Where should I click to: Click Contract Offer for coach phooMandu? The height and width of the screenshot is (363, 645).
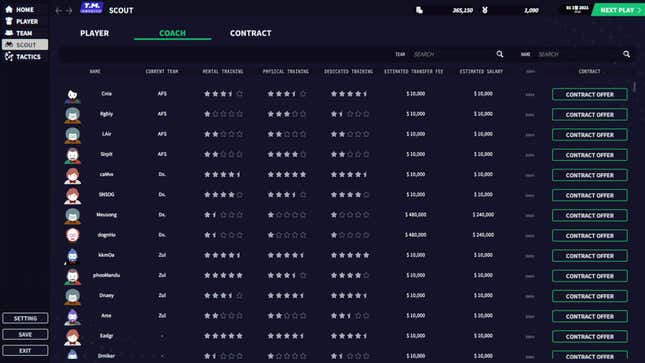[x=589, y=276]
